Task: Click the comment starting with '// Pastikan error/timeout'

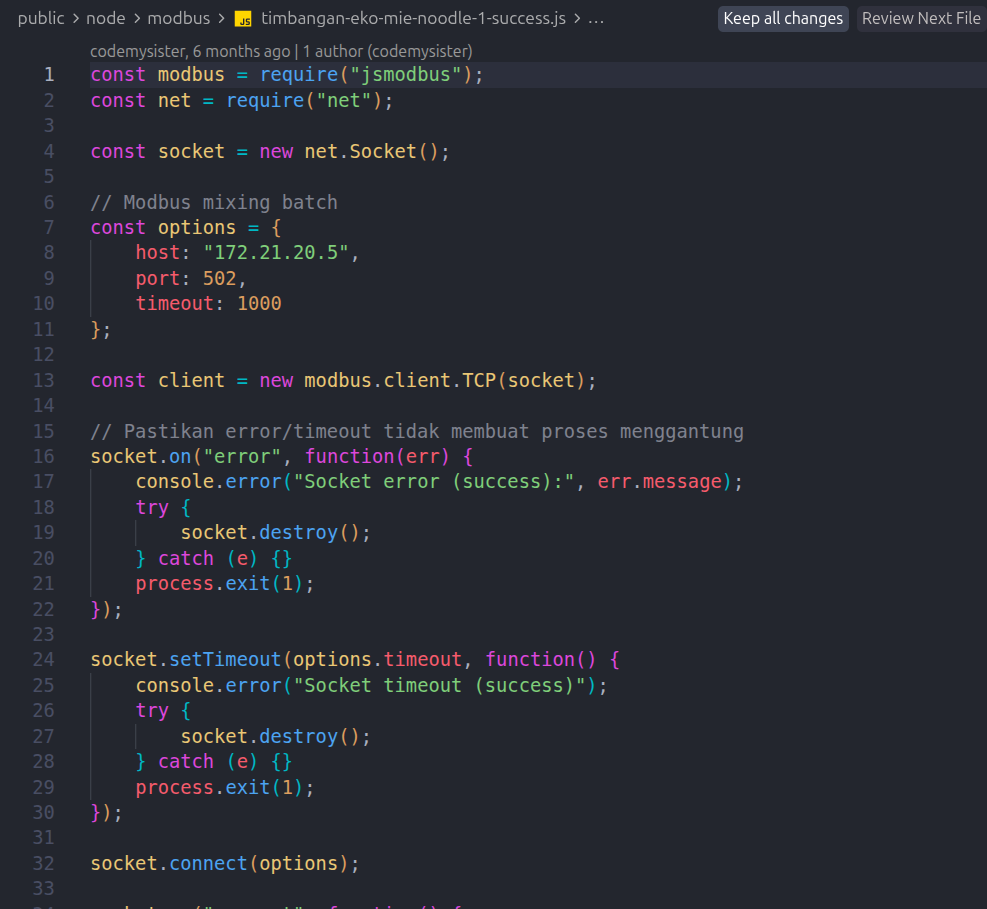Action: [417, 432]
